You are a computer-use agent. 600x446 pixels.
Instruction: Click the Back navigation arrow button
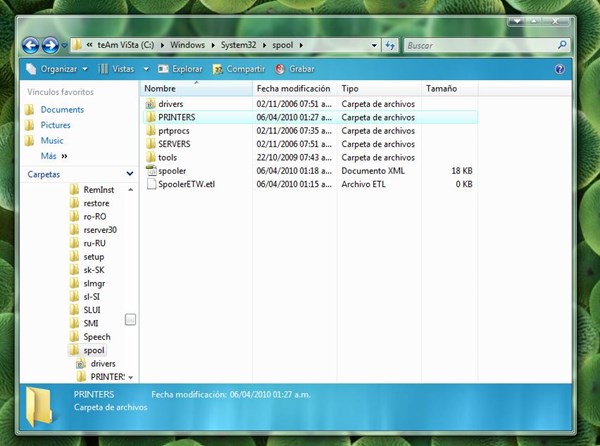click(x=30, y=45)
